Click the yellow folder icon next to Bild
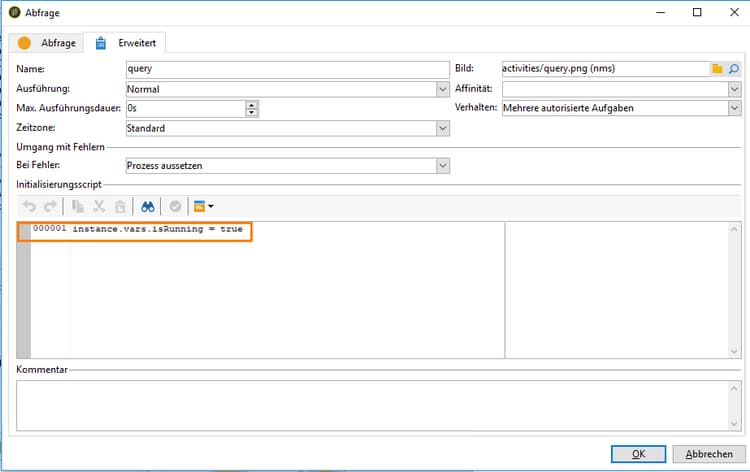Screen dimensions: 750x472 [x=717, y=69]
